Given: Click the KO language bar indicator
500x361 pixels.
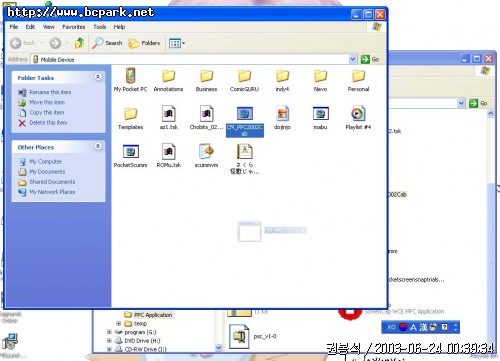Looking at the screenshot, I should (391, 327).
